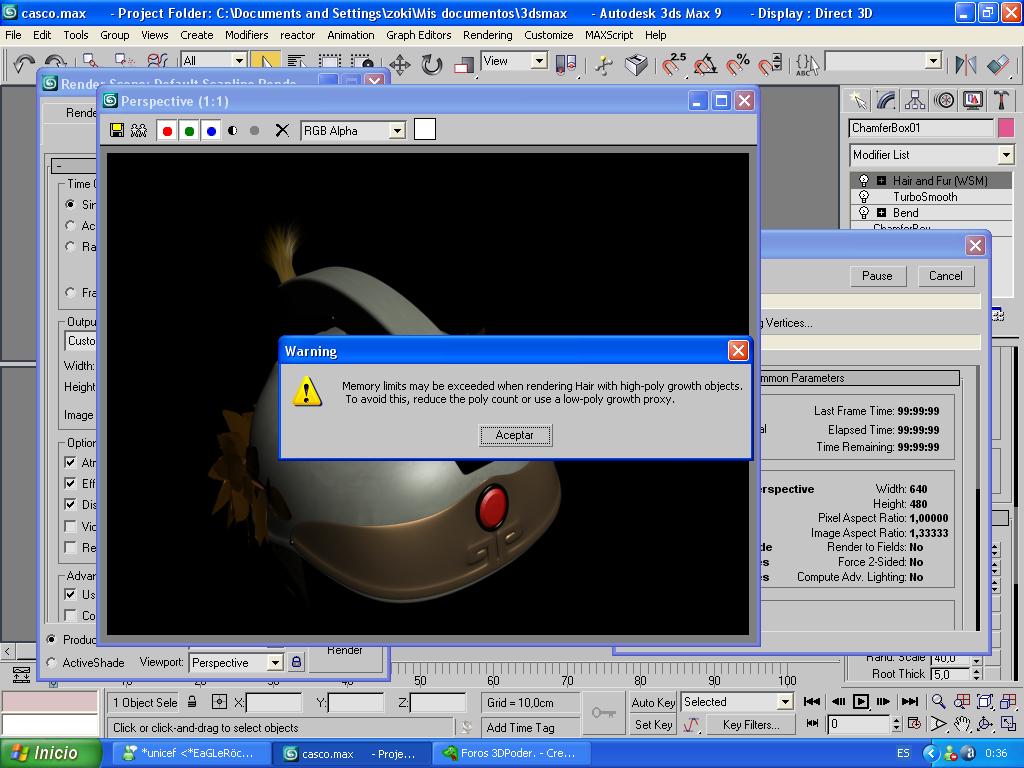This screenshot has width=1024, height=768.
Task: Select the Select and Scale tool
Action: coord(464,64)
